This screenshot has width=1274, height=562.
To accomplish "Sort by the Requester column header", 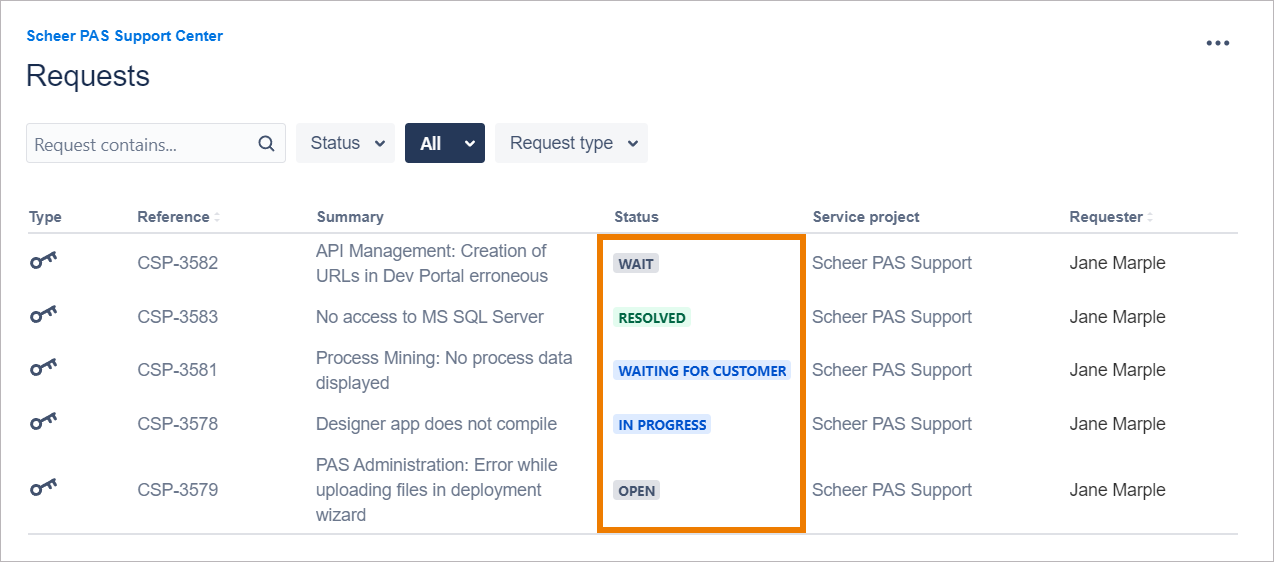I will tap(1108, 217).
